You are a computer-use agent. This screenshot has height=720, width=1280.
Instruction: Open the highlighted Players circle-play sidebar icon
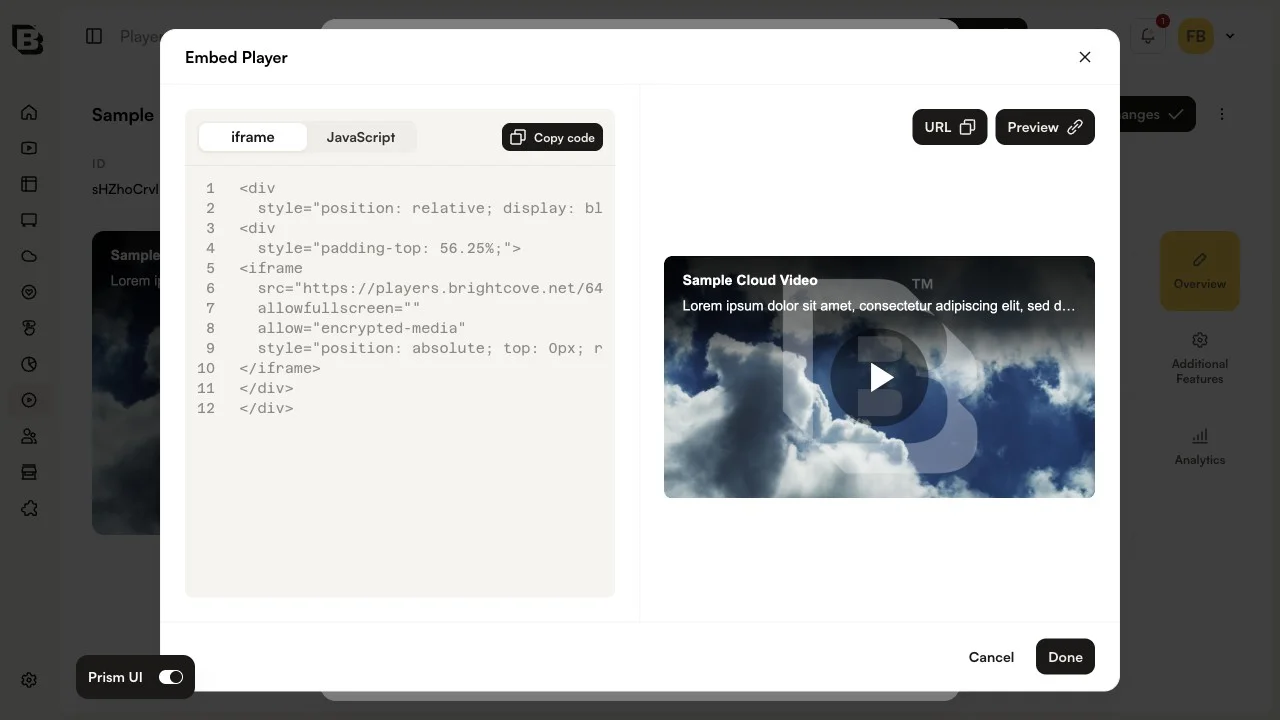[x=29, y=400]
